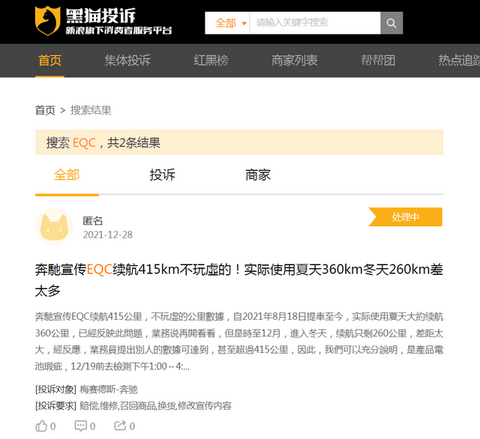Screen dimensions: 480x439
Task: Switch to the 商家 results tab
Action: coord(258,175)
